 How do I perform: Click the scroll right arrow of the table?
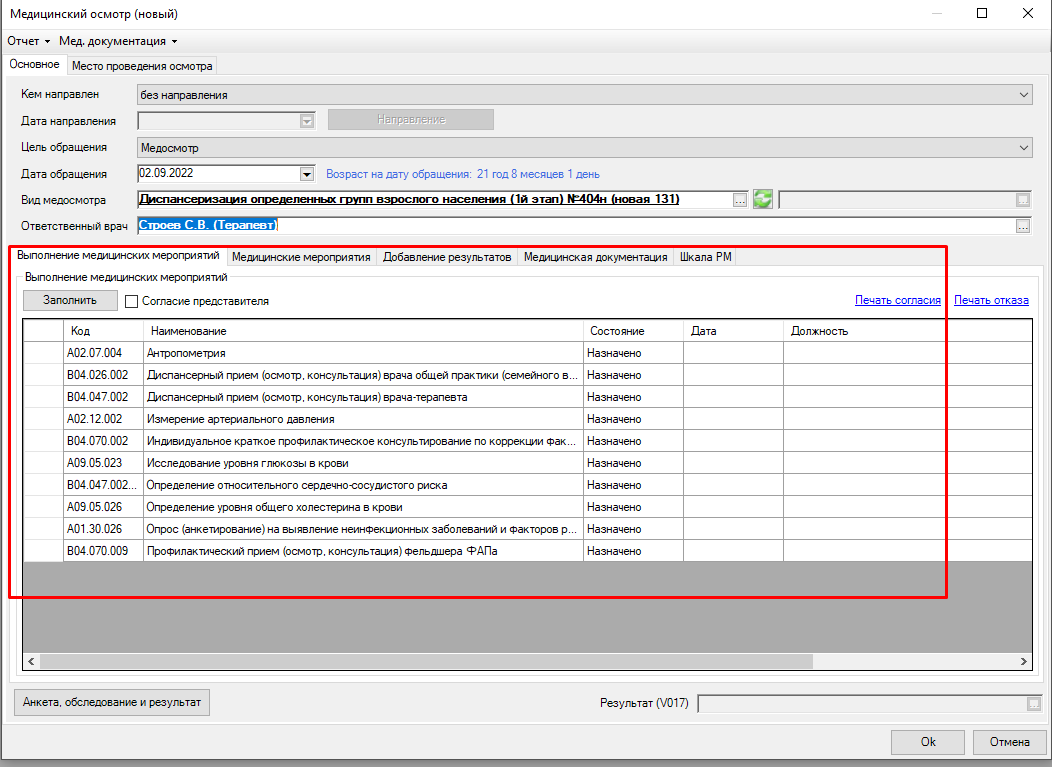pyautogui.click(x=1024, y=661)
